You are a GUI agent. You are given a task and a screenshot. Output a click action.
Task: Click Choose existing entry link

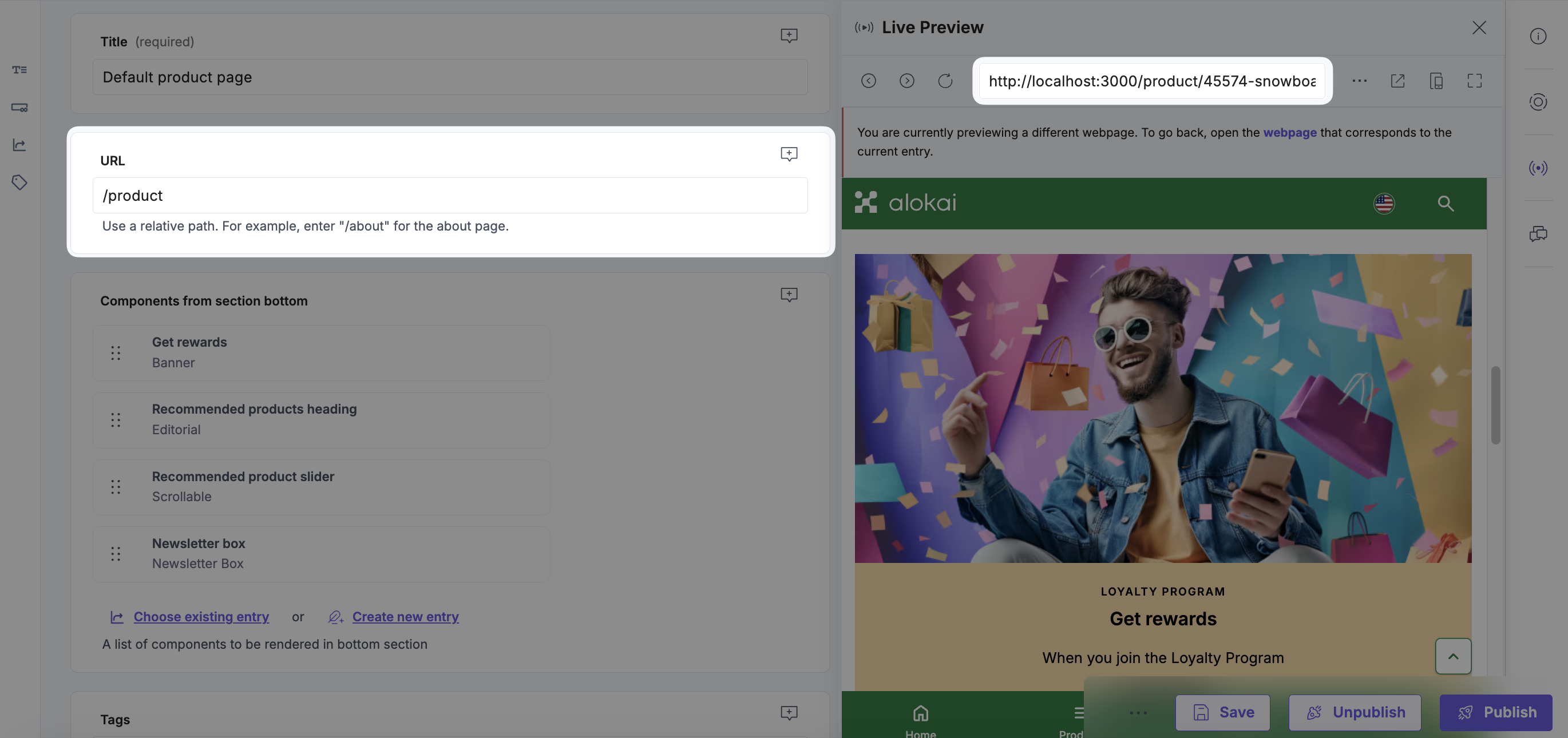pos(201,617)
